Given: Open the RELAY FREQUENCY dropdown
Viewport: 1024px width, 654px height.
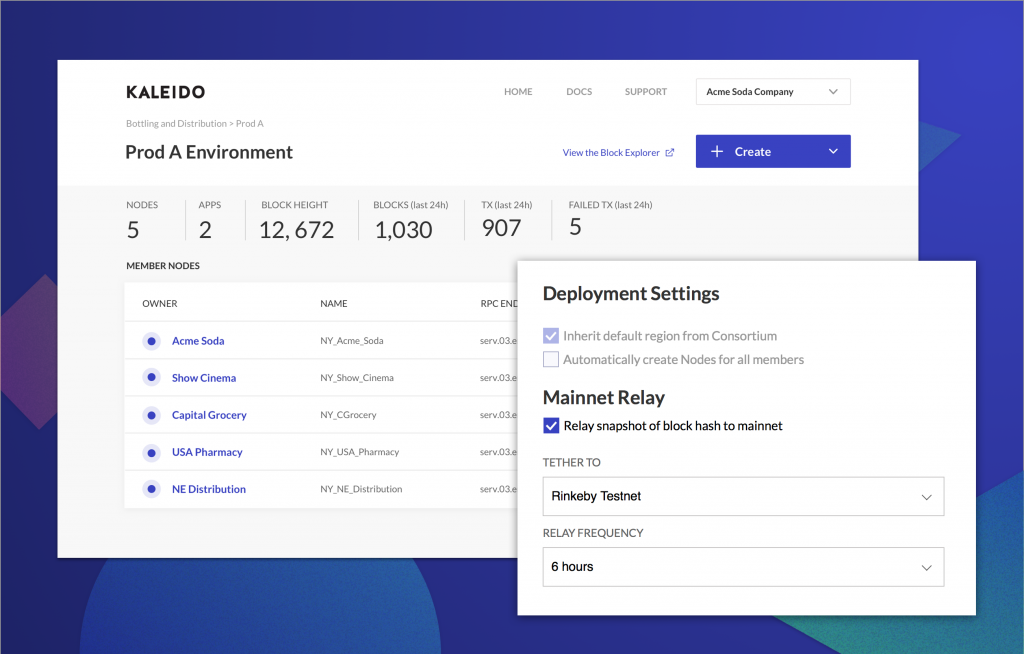Looking at the screenshot, I should pos(743,566).
